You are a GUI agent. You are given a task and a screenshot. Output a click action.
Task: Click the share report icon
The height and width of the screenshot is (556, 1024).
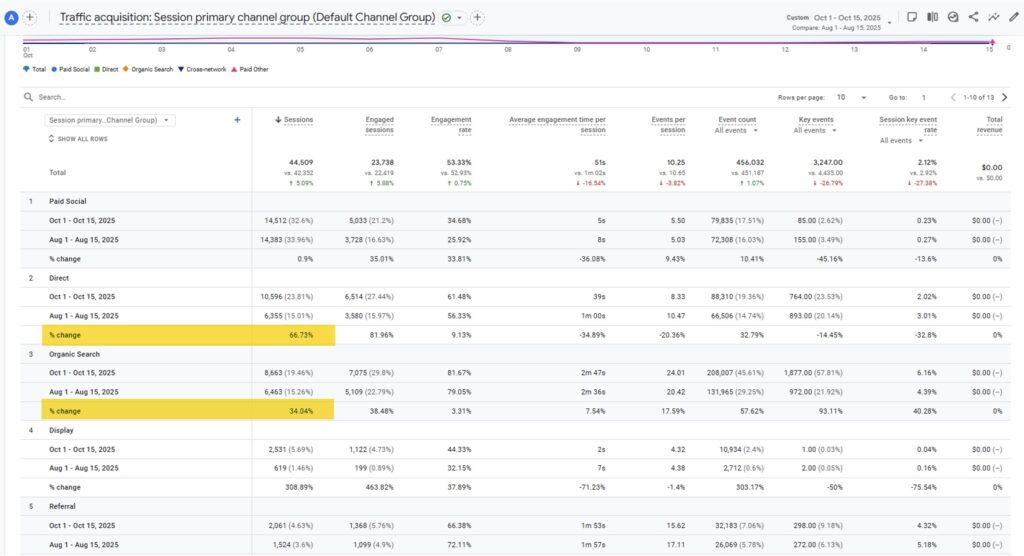click(x=973, y=17)
